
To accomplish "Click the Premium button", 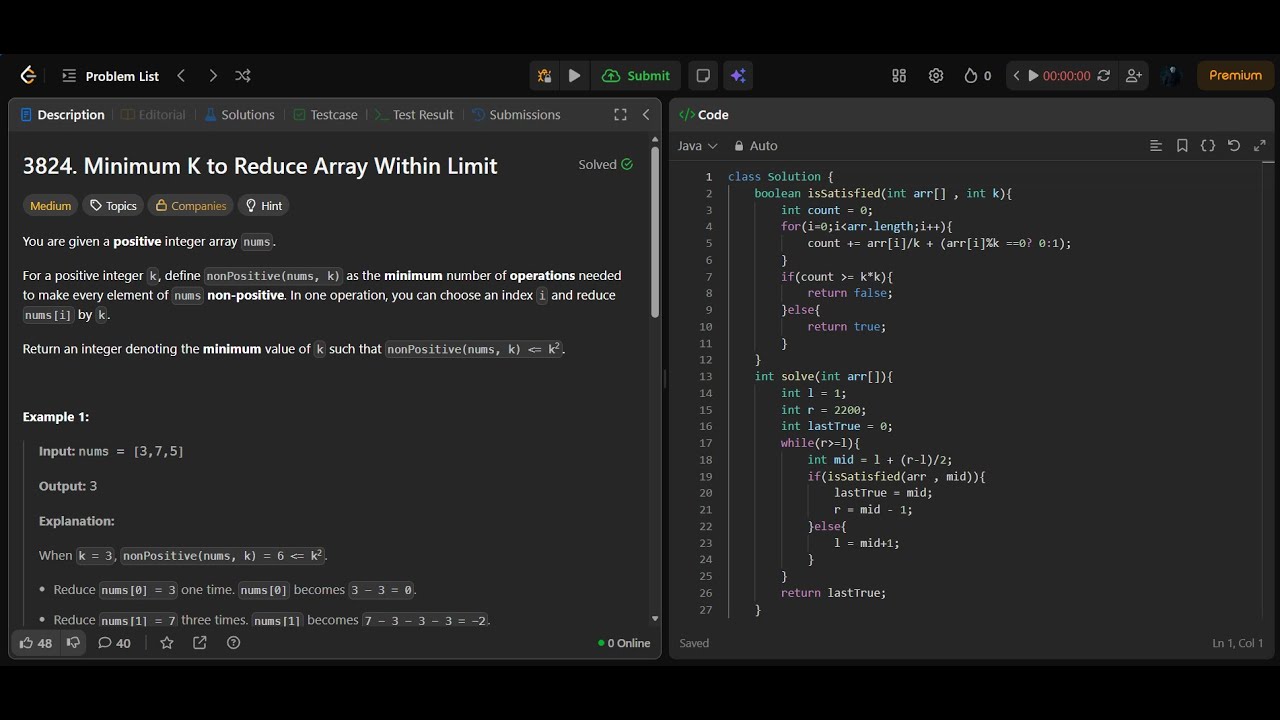I will point(1235,75).
